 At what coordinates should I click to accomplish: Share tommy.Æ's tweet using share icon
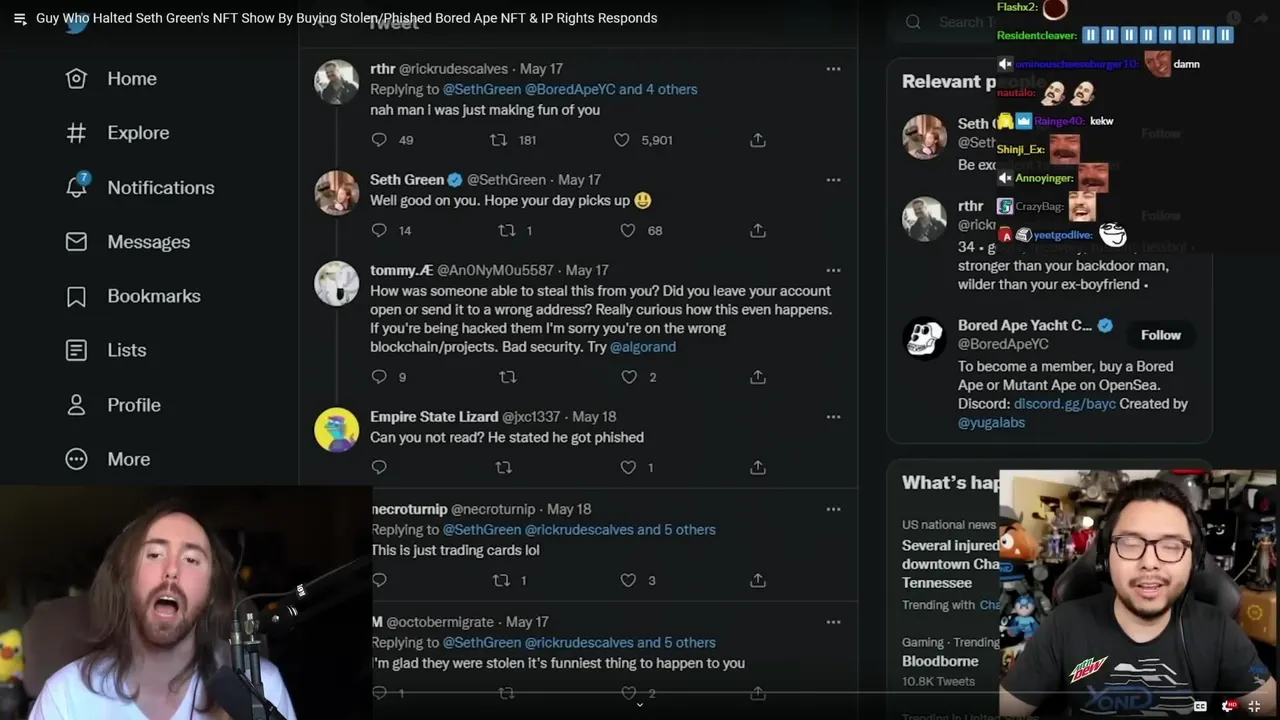(758, 377)
